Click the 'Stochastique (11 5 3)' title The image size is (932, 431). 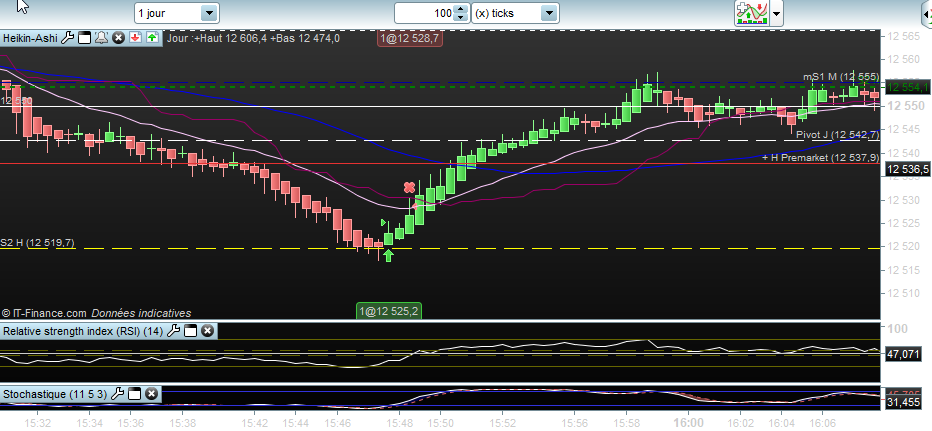click(x=55, y=394)
